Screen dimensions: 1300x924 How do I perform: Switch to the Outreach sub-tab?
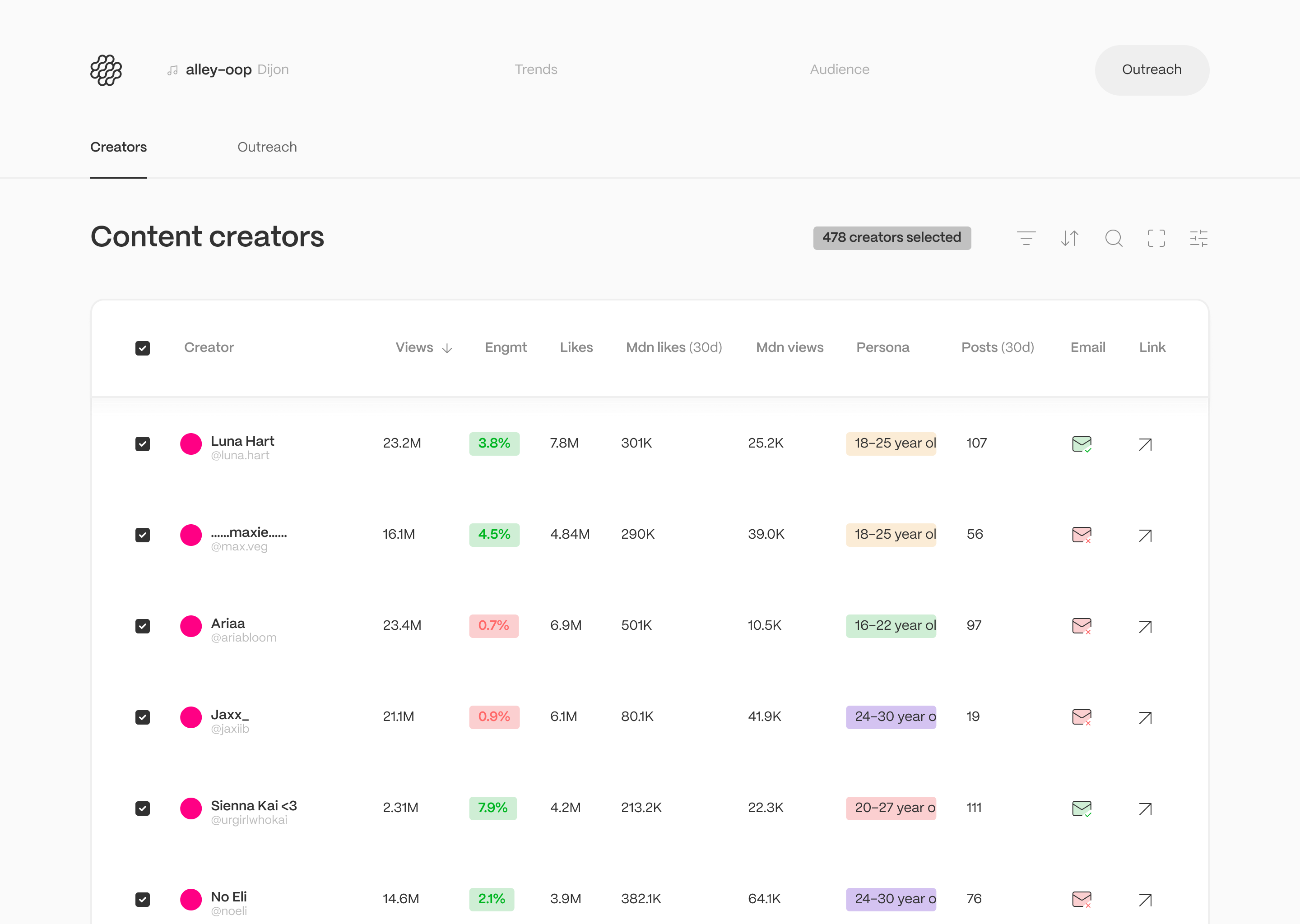(x=267, y=148)
